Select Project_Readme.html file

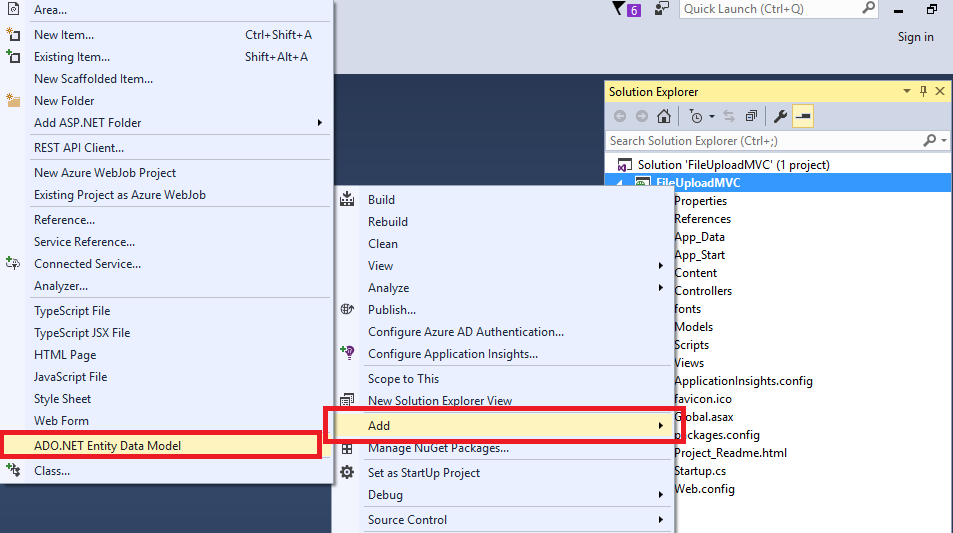730,453
